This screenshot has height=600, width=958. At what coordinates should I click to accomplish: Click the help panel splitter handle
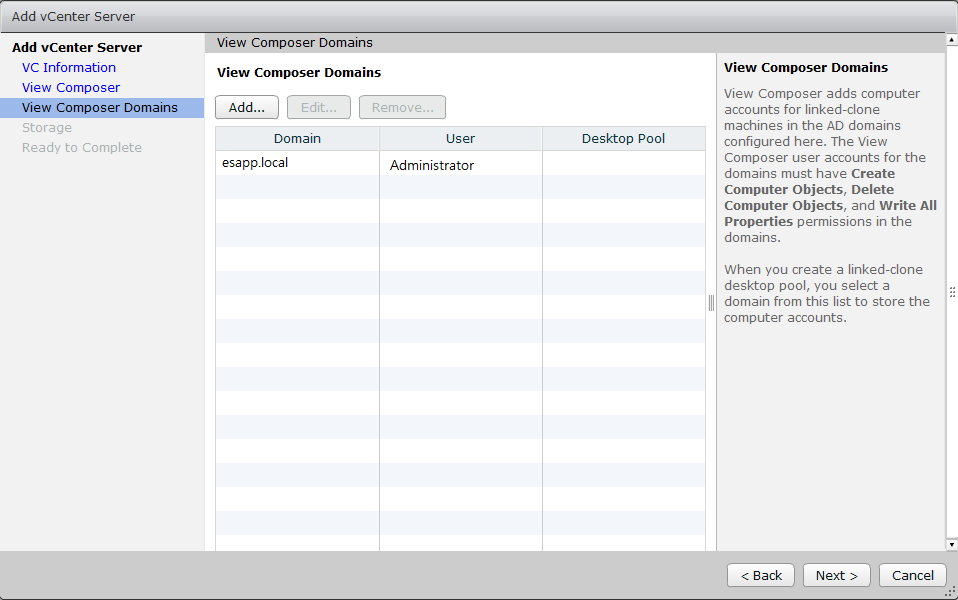[711, 302]
